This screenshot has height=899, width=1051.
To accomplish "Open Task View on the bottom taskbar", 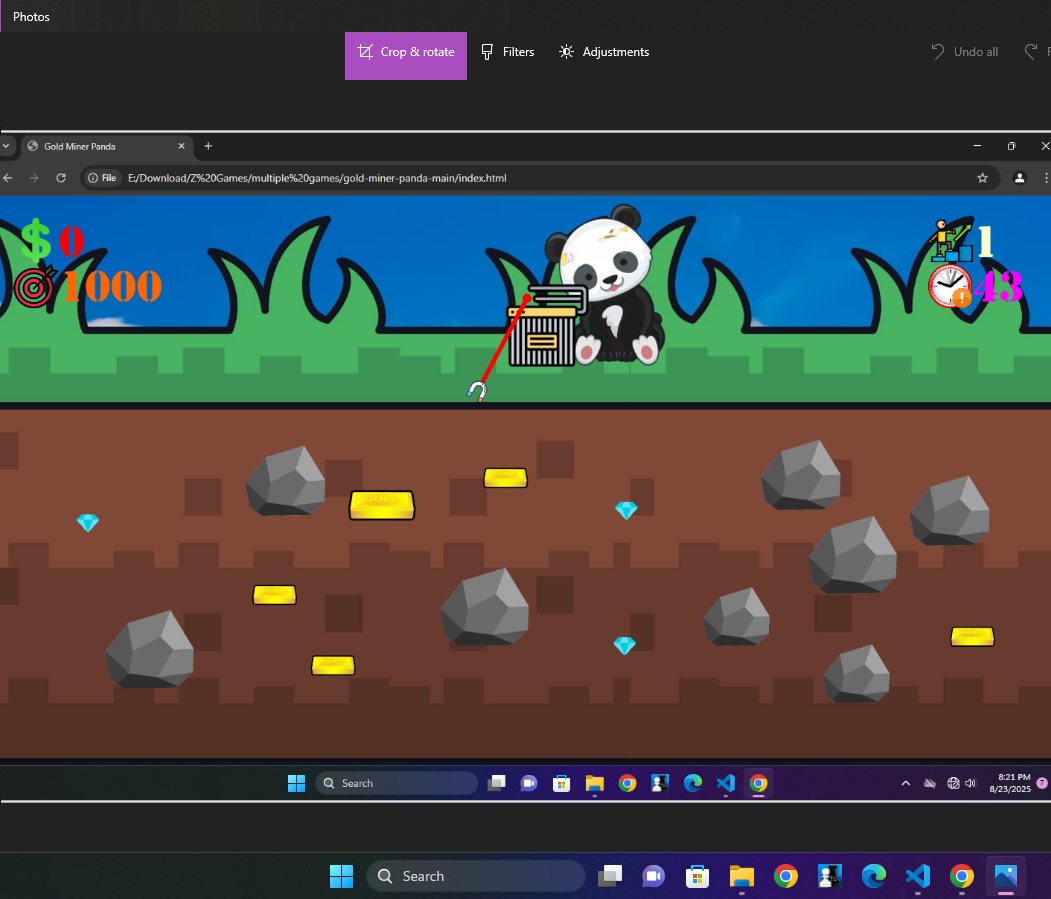I will coord(610,876).
